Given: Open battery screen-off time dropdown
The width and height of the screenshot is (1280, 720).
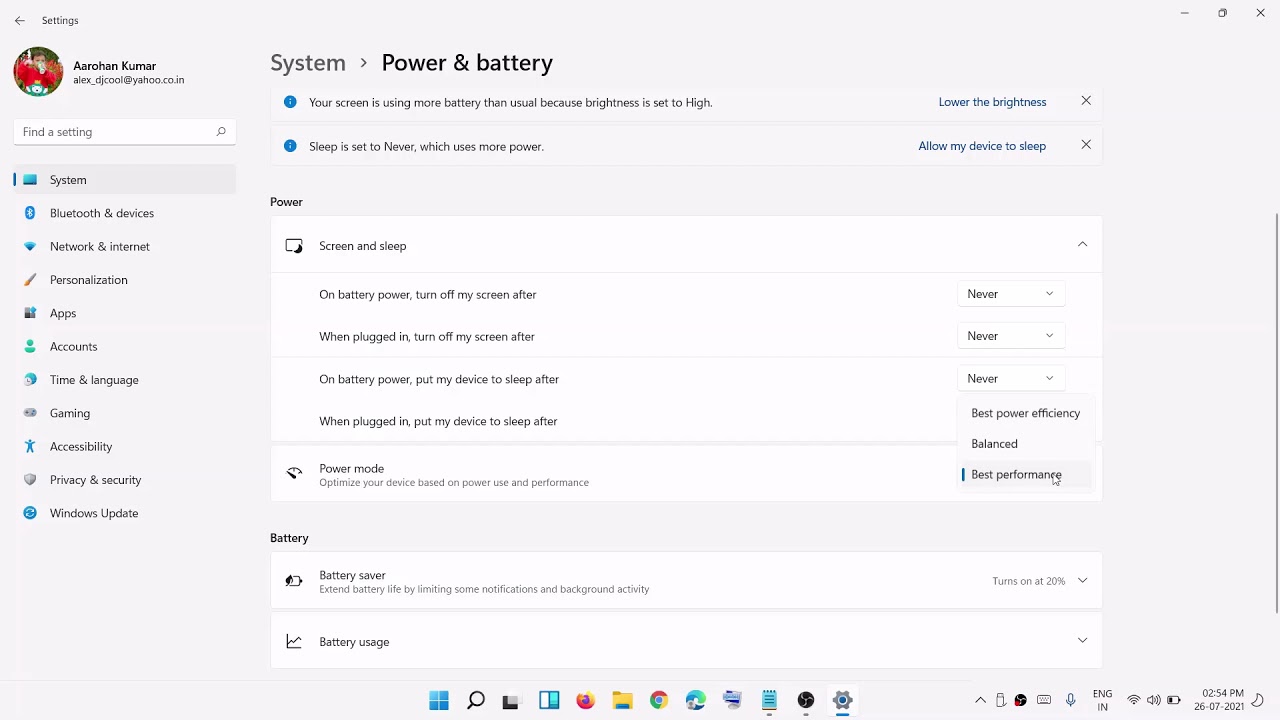Looking at the screenshot, I should (1010, 294).
